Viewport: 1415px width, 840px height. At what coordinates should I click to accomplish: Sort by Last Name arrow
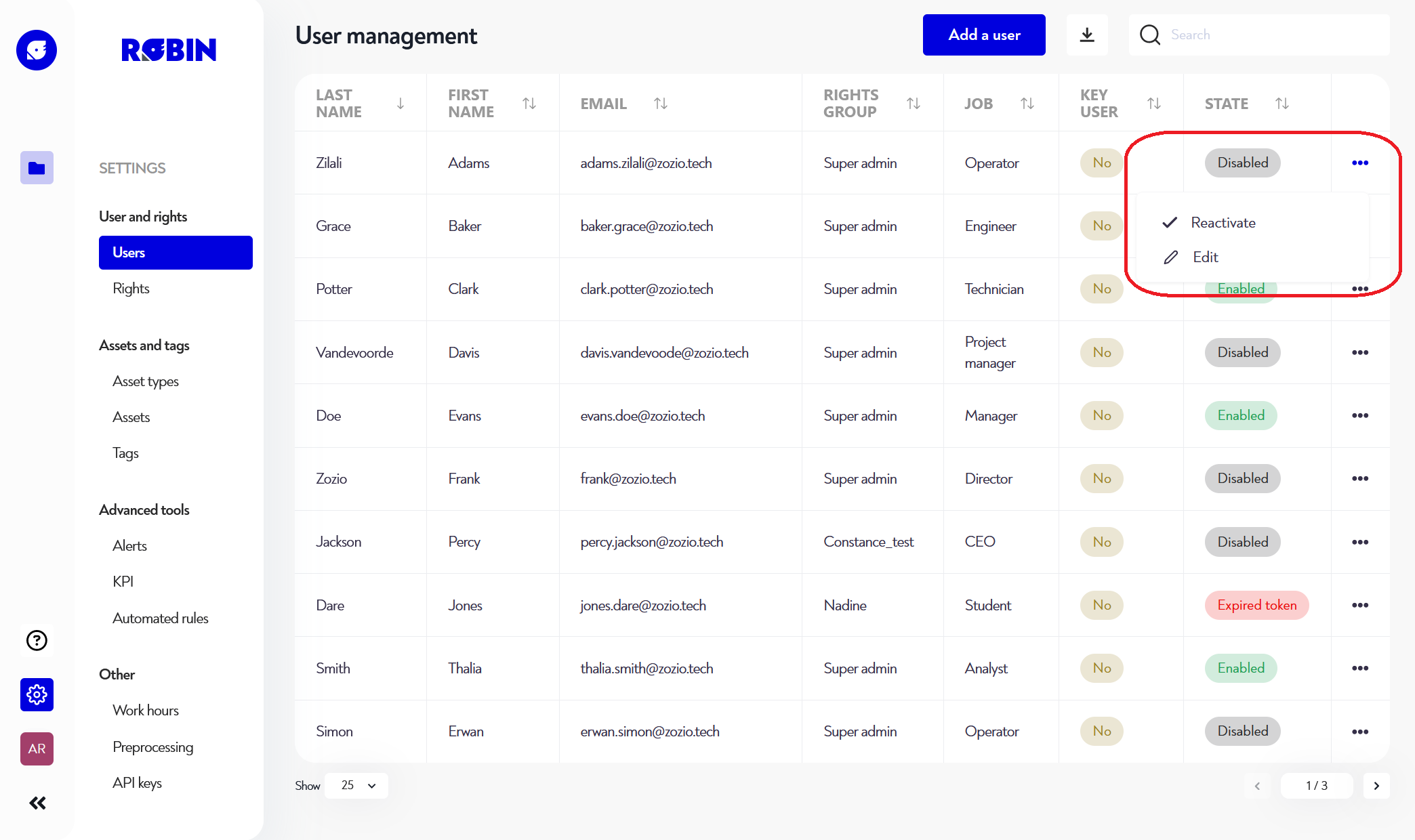coord(401,104)
